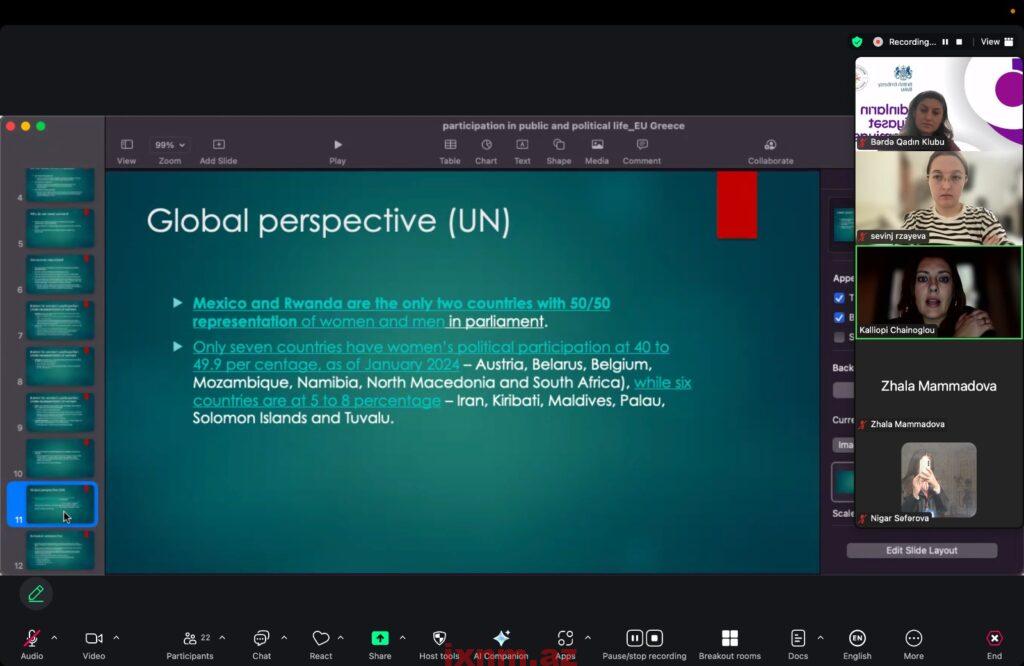The image size is (1024, 666).
Task: Expand the video options arrow beside Video
Action: pos(116,638)
